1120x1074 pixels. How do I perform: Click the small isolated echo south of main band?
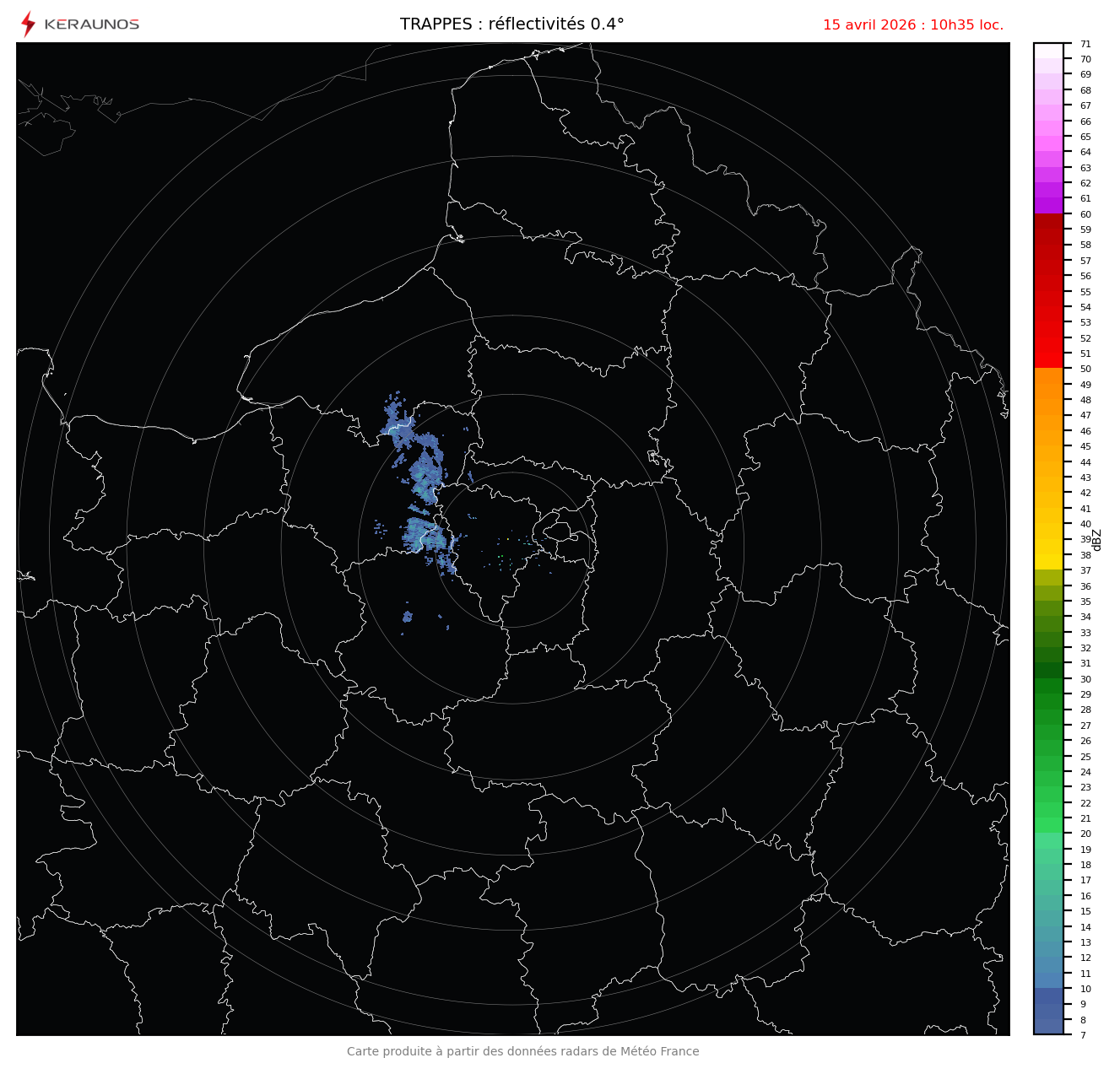tap(408, 617)
